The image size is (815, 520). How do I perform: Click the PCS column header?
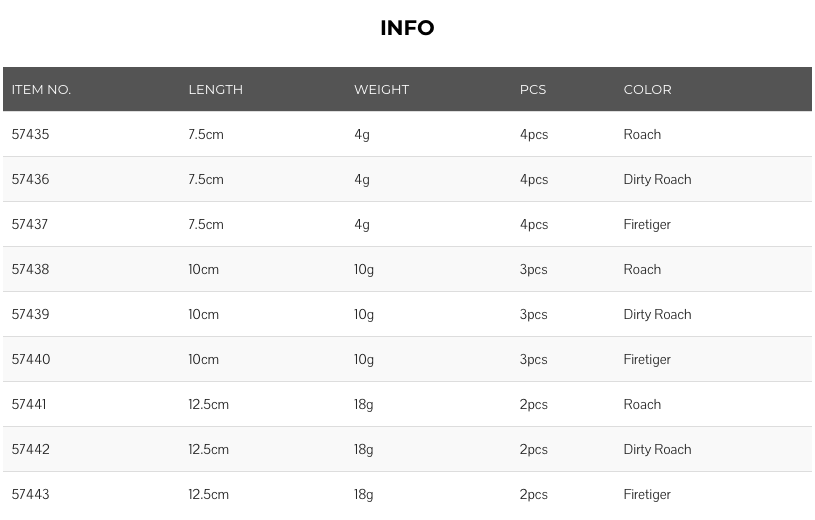tap(533, 89)
